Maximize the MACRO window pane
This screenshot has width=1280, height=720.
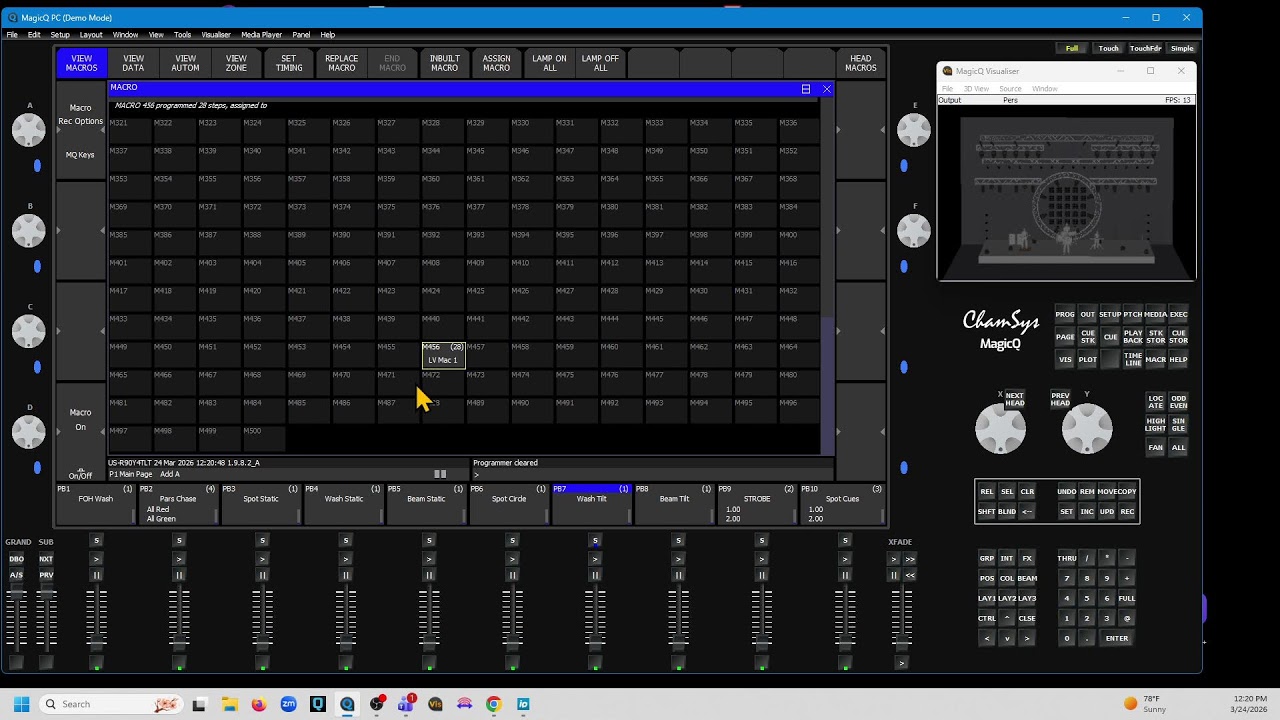[806, 89]
